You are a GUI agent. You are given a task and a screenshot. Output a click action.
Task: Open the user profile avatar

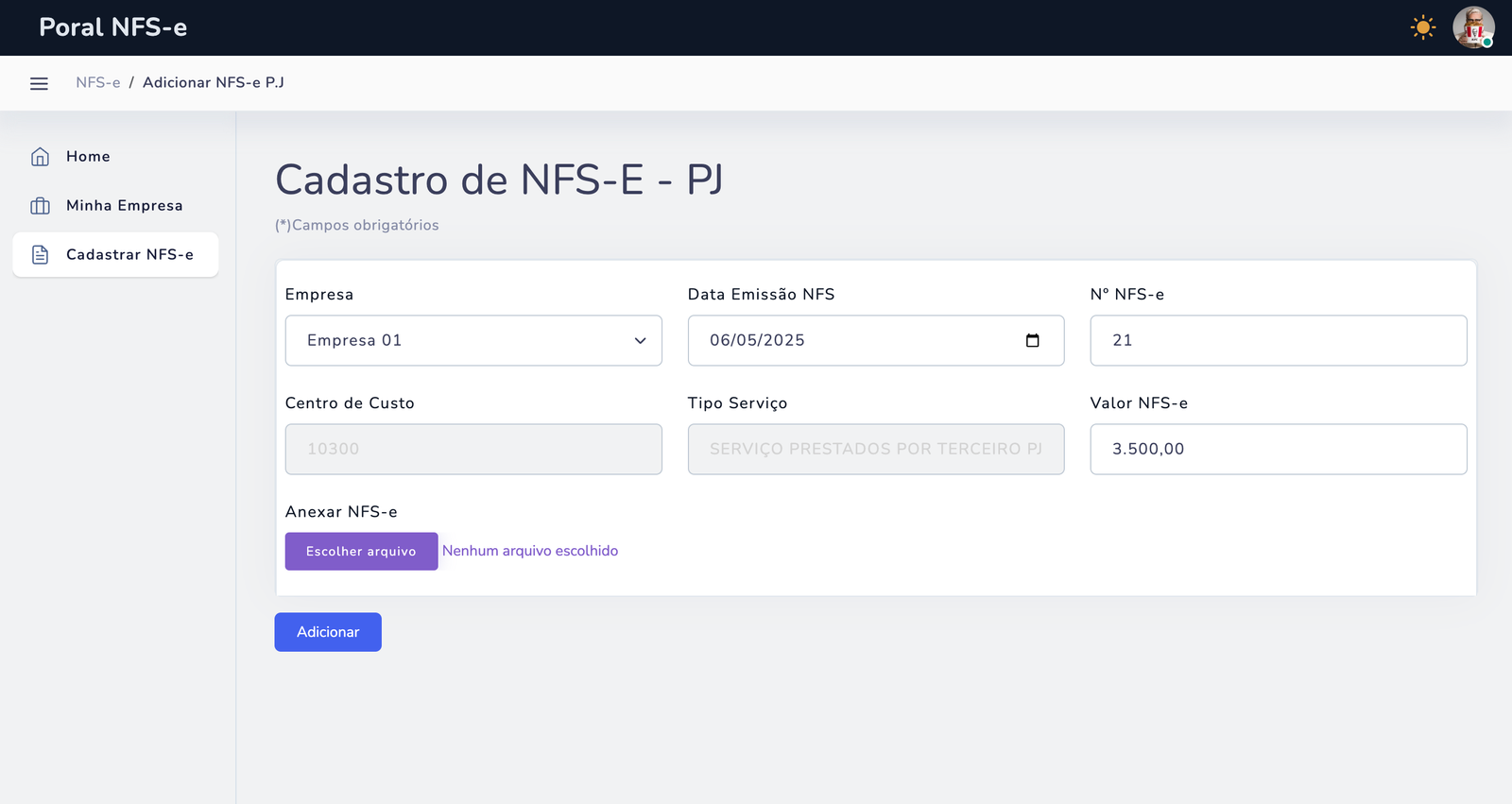pos(1473,27)
